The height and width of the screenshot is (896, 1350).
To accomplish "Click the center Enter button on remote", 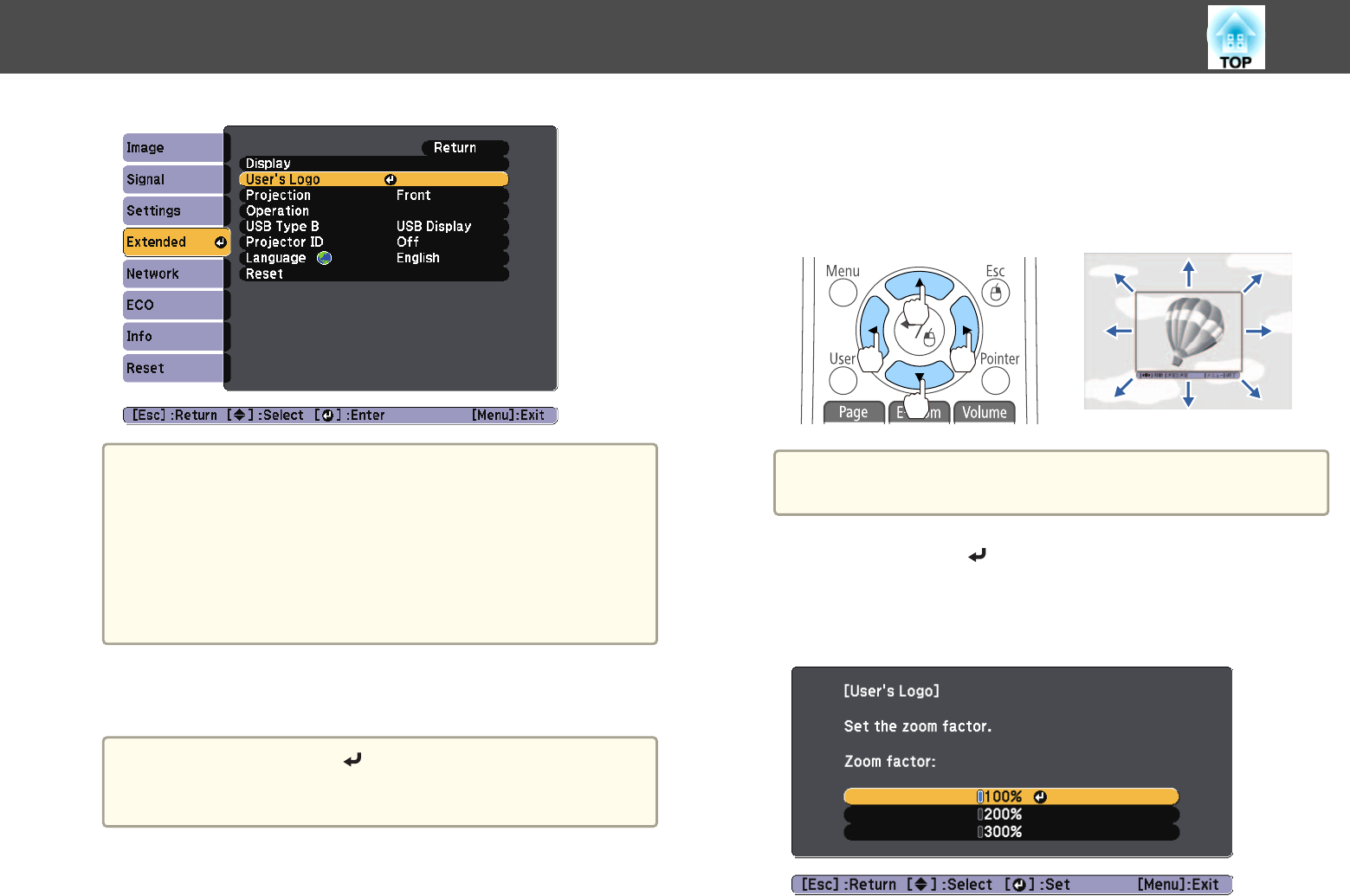I will tap(919, 331).
